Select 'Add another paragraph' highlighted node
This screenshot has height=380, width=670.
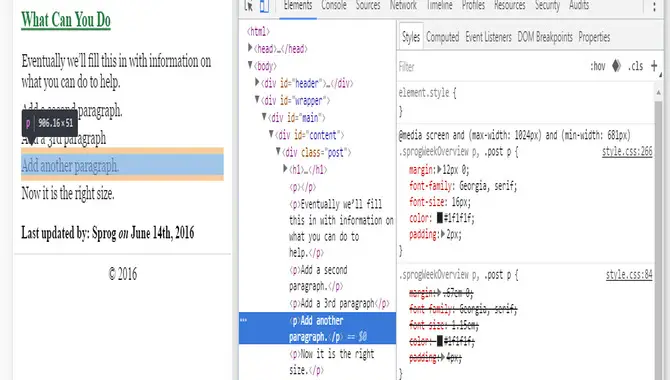click(x=317, y=328)
